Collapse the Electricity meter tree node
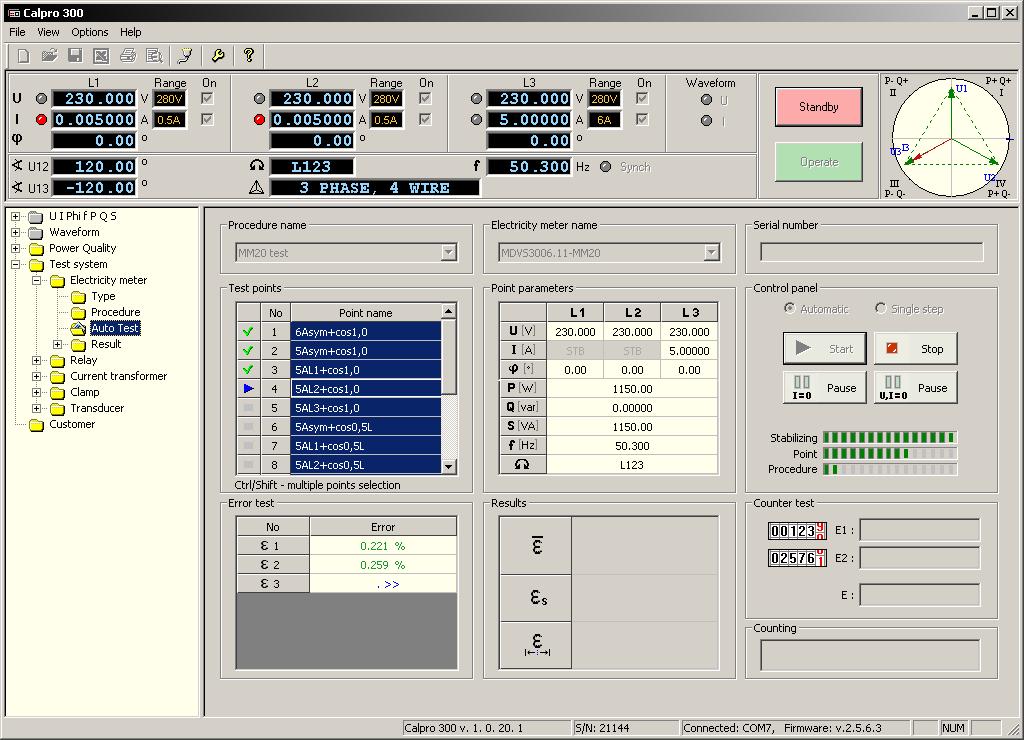The width and height of the screenshot is (1024, 740). 37,280
